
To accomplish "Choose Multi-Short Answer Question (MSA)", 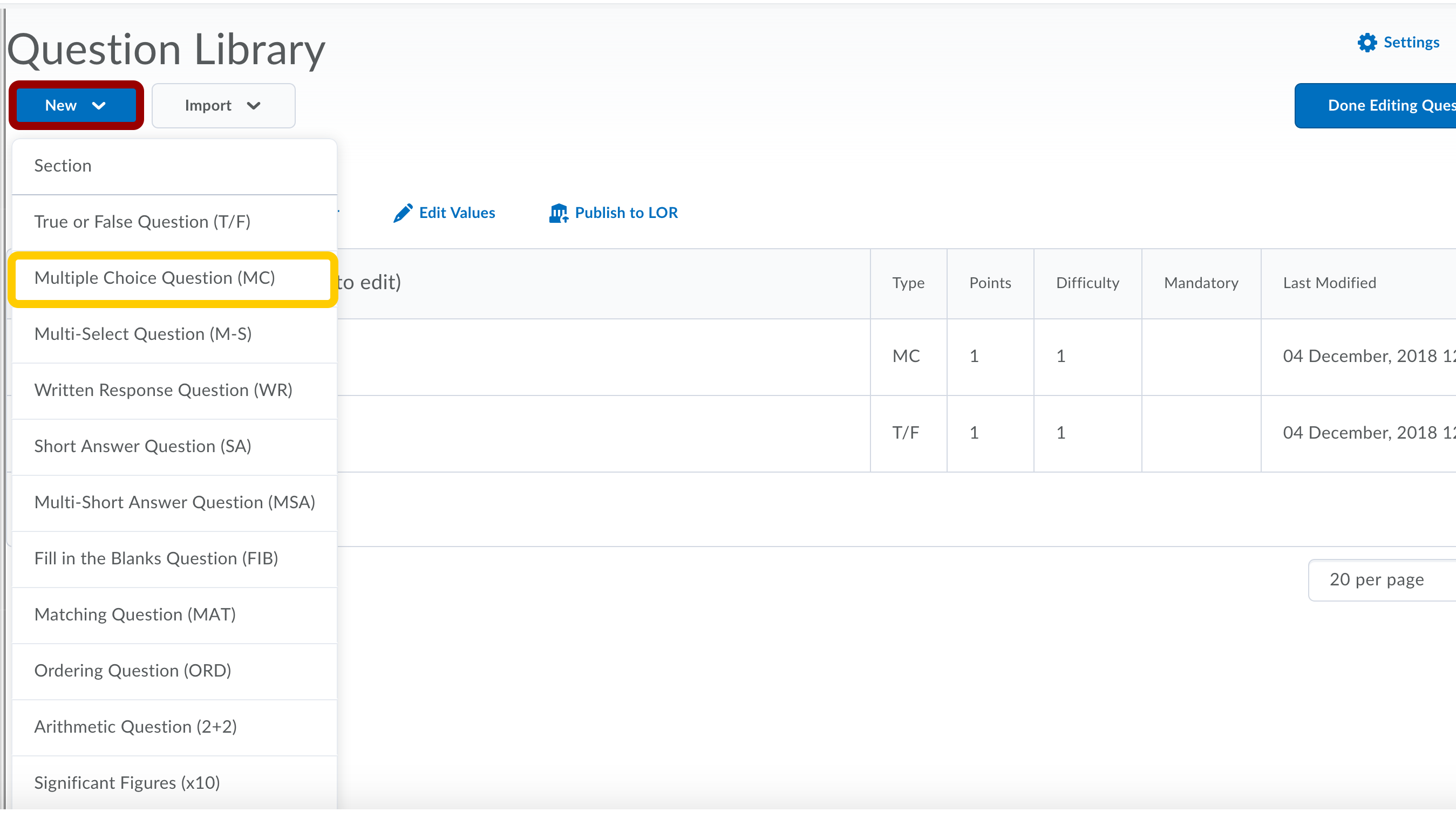I will (174, 502).
